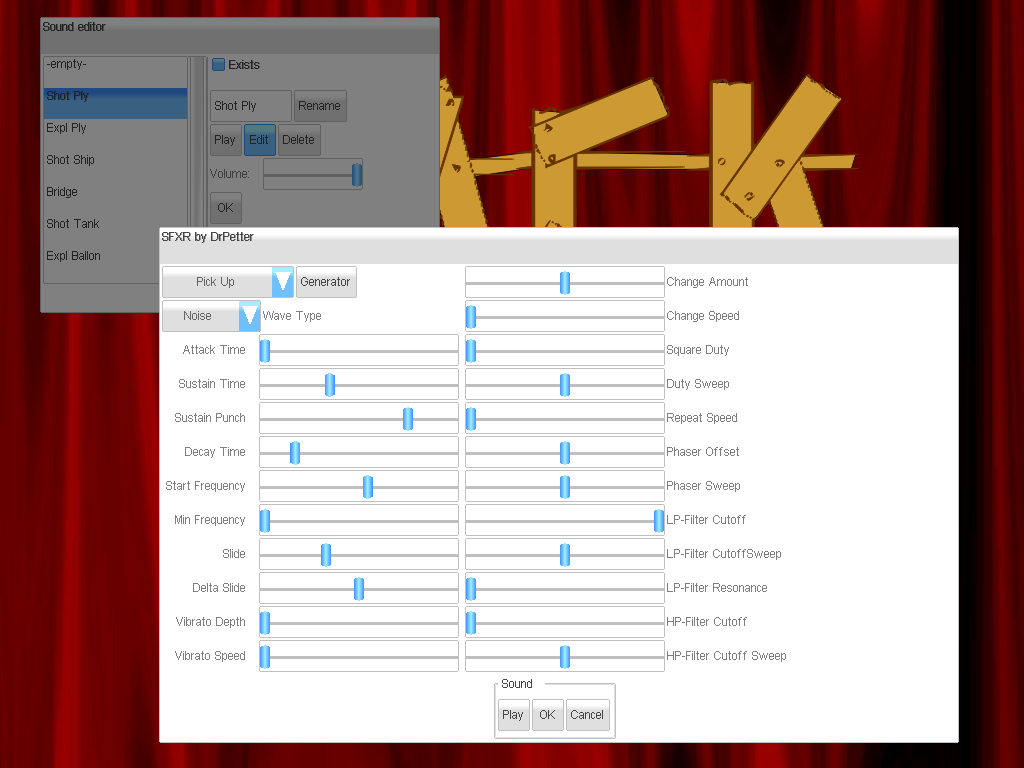
Task: Click Play button in Sound editor window
Action: (x=225, y=140)
